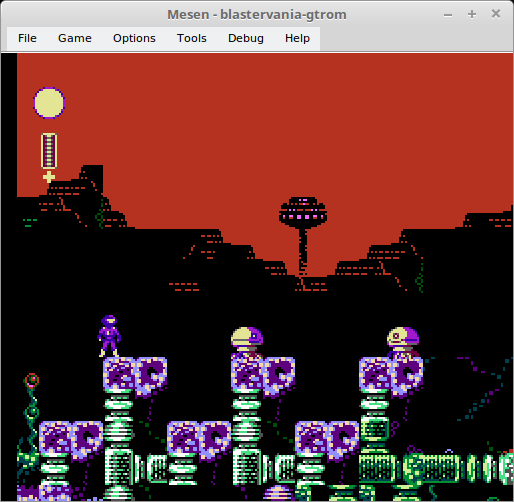Click the purple armored player character
Screen dimensions: 514x502
tap(109, 336)
